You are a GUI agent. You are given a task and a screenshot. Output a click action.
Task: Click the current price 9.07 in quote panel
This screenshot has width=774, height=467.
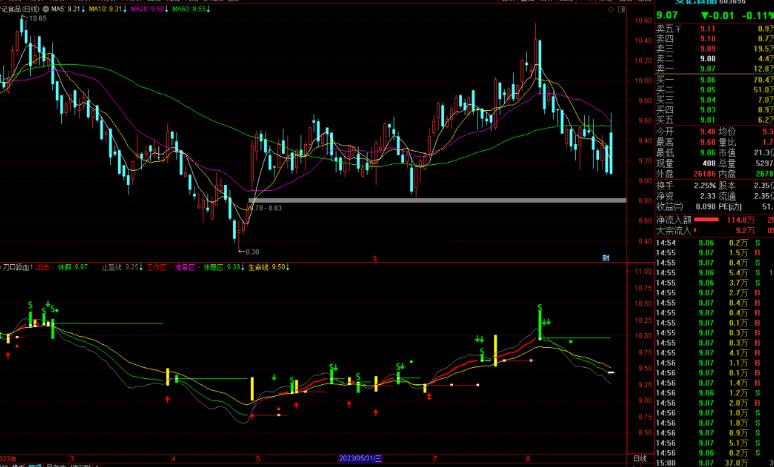point(667,16)
